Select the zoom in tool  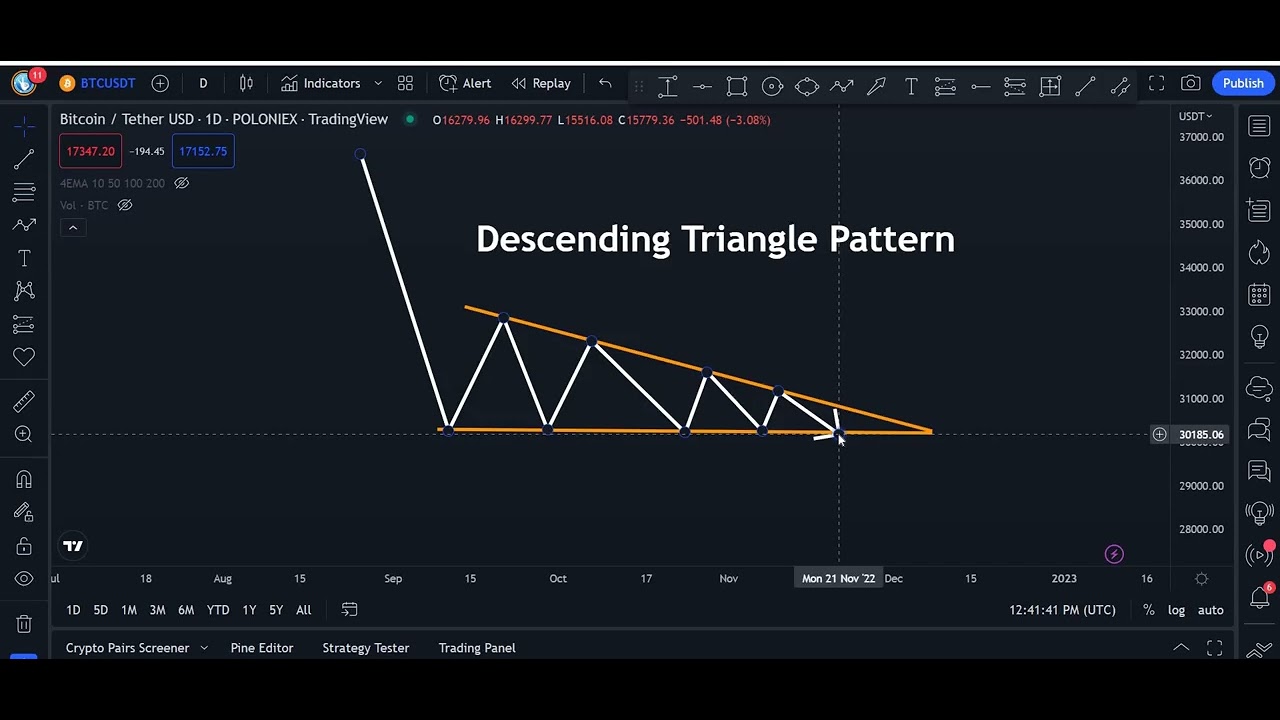click(24, 434)
